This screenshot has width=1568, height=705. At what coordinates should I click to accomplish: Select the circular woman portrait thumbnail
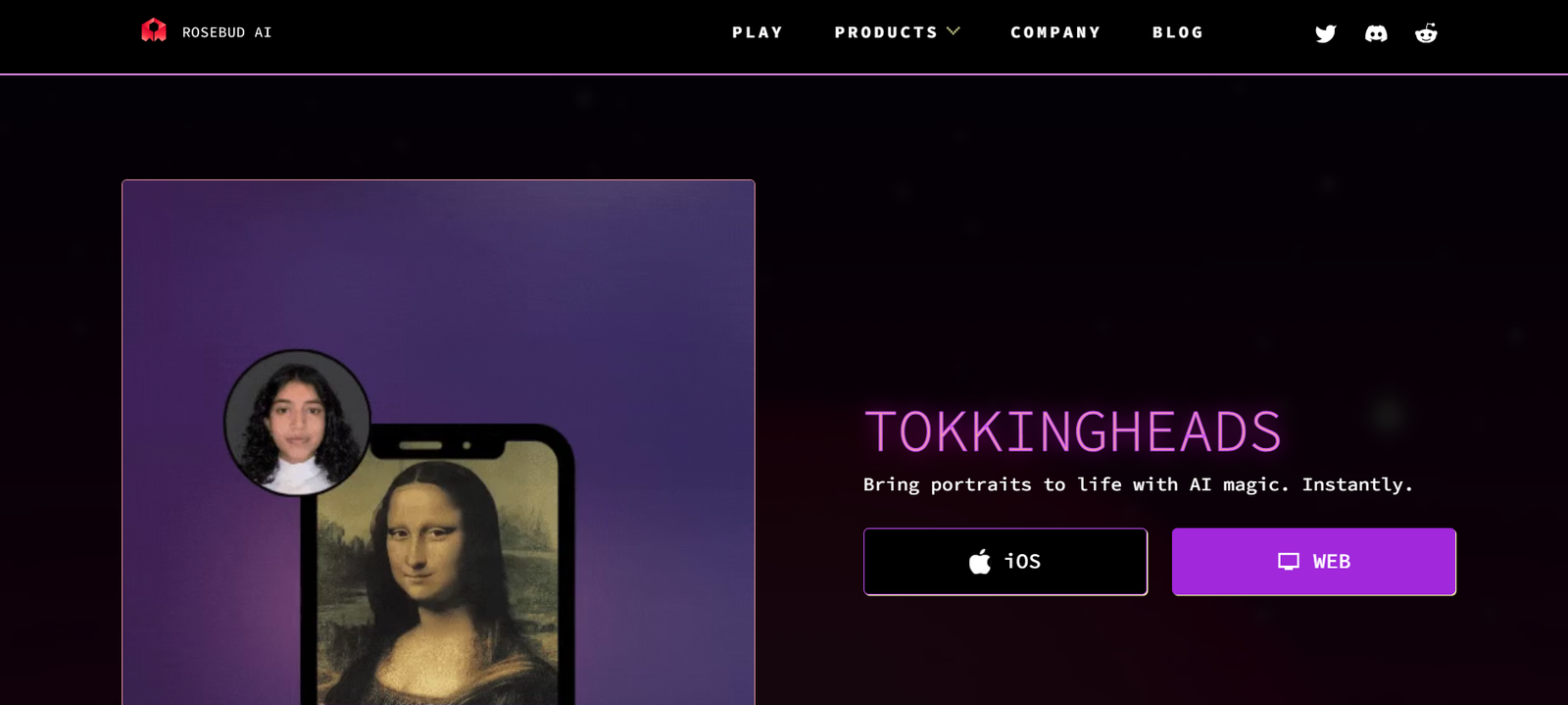(297, 422)
